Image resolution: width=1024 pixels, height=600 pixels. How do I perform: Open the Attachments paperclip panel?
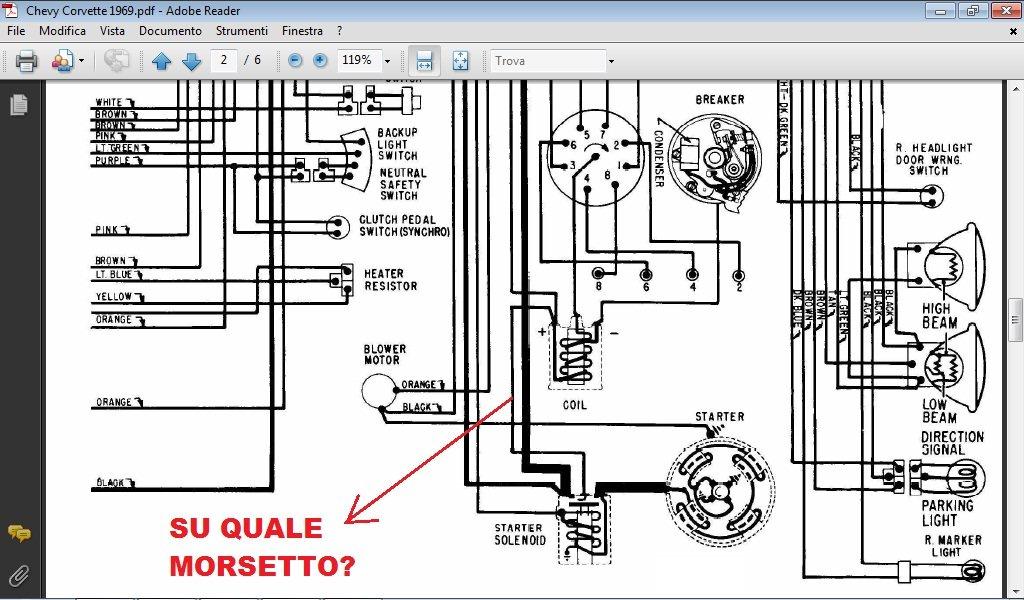tap(19, 575)
